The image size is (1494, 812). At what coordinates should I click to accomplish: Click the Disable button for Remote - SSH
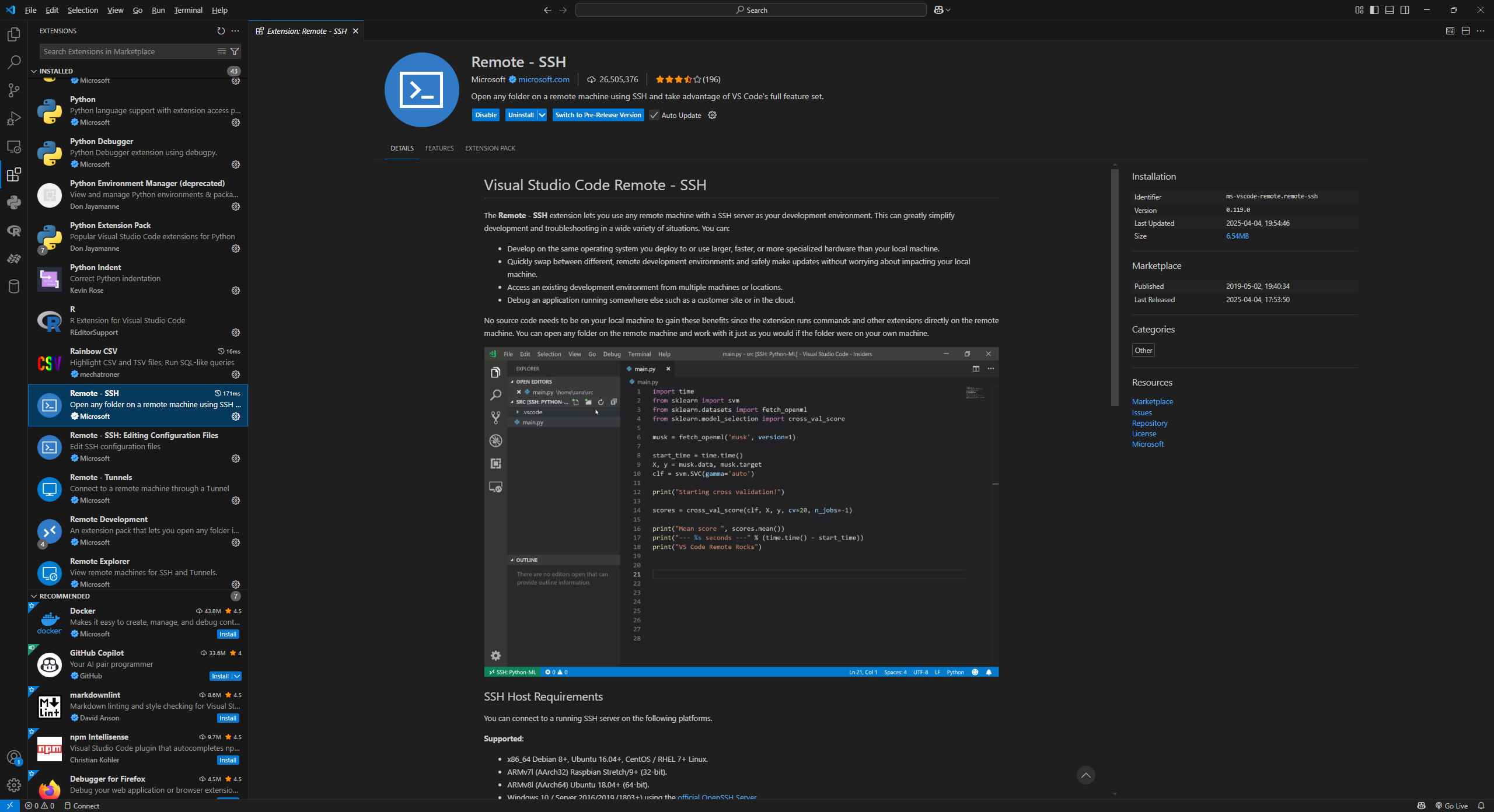click(486, 115)
